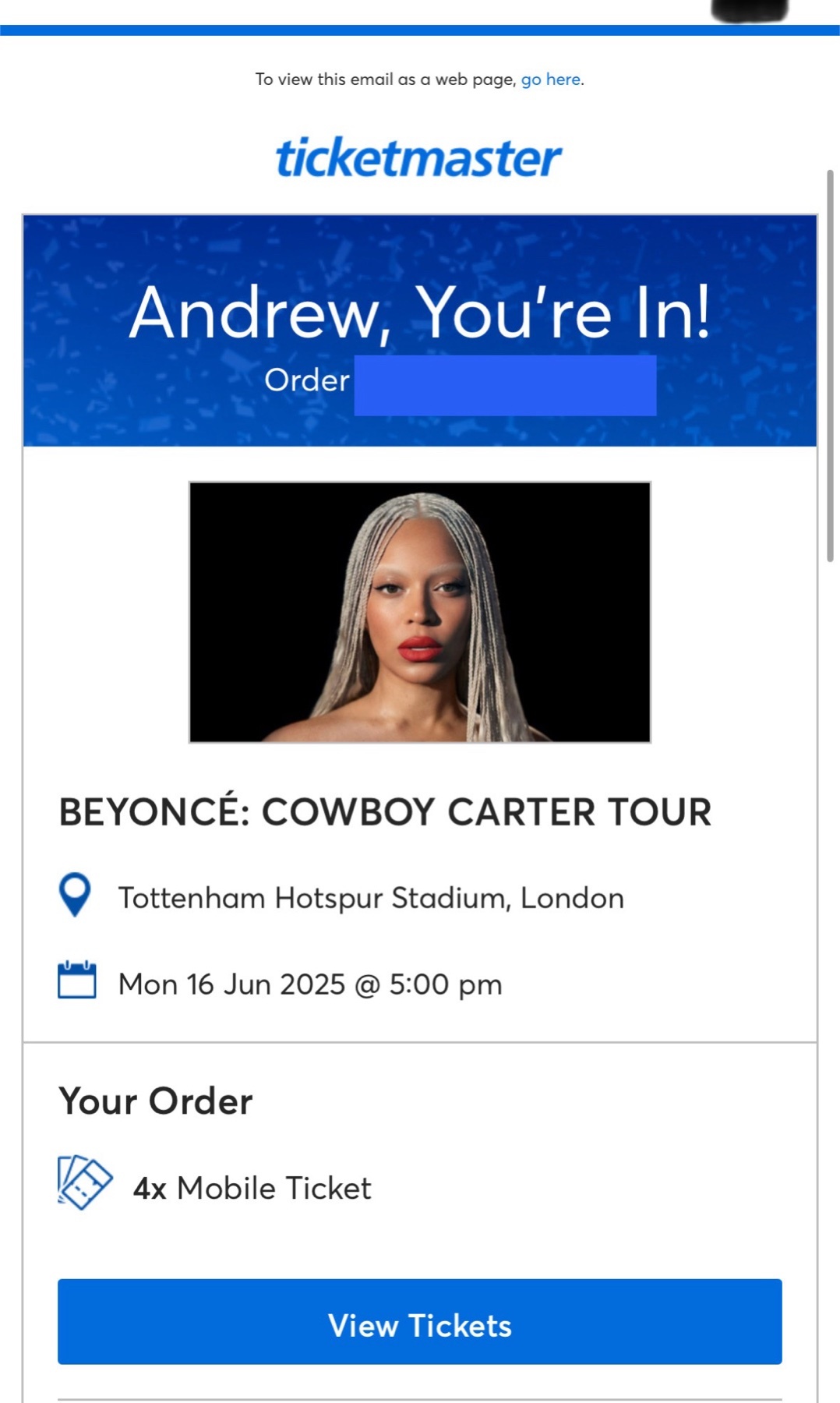Click the blue loading bar at top
This screenshot has height=1403, width=840.
[x=420, y=30]
